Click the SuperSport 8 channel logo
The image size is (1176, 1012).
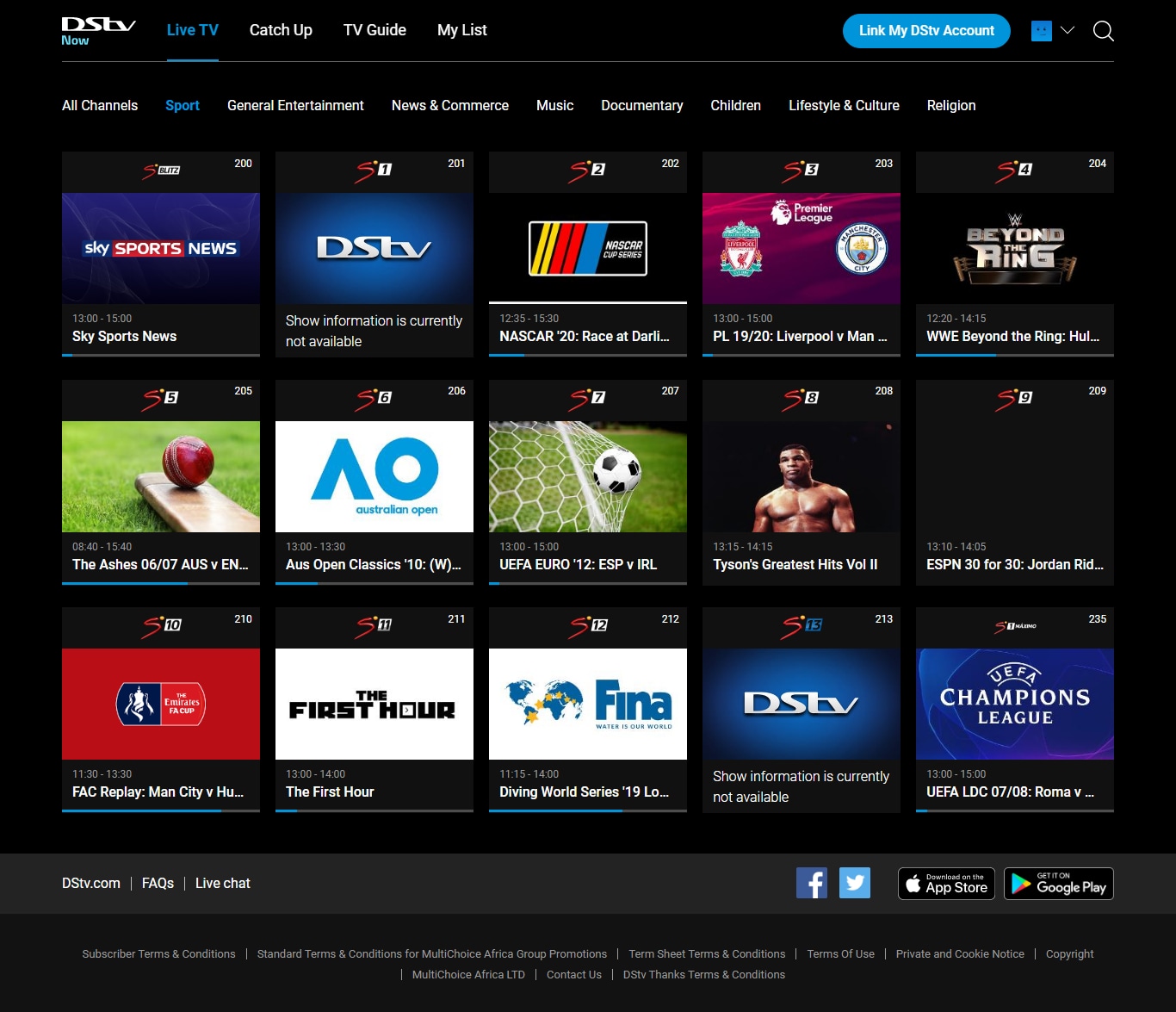click(x=801, y=399)
